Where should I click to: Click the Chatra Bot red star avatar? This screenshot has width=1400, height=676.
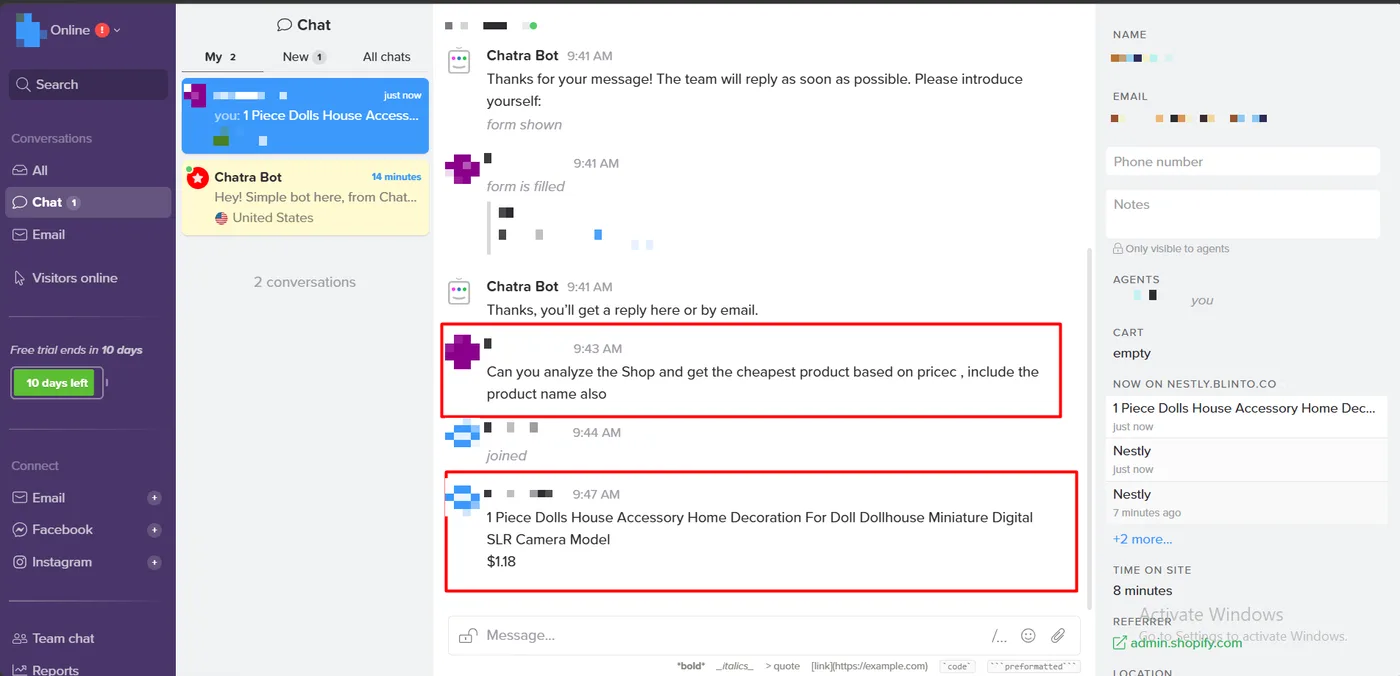(x=198, y=178)
